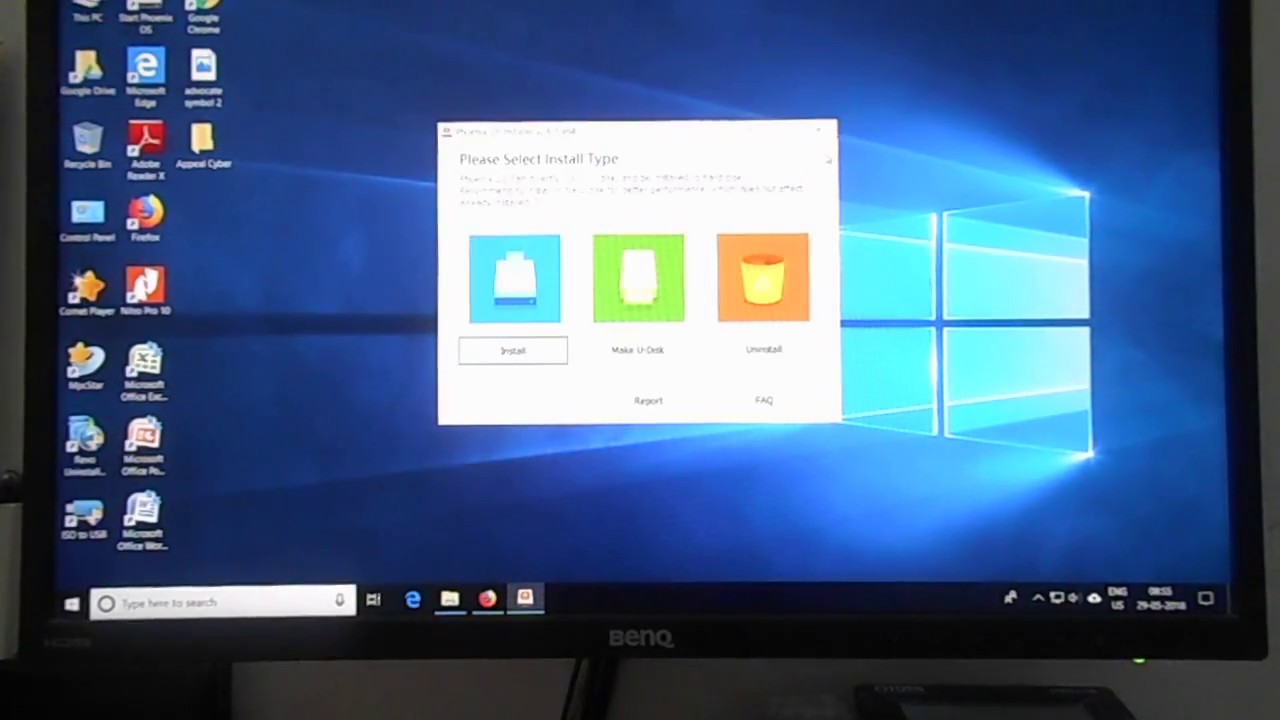Launch Firefox from the desktop
The image size is (1280, 720).
tap(145, 219)
